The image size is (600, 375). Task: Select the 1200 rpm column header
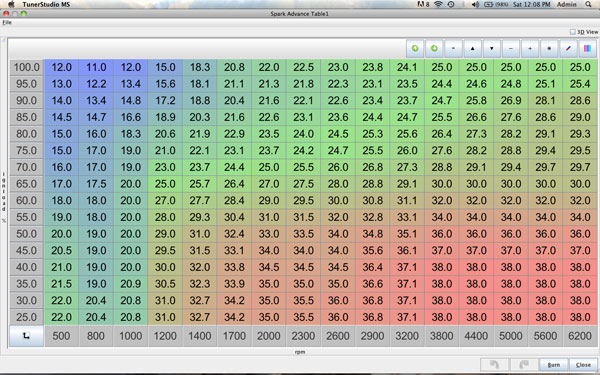coord(165,336)
